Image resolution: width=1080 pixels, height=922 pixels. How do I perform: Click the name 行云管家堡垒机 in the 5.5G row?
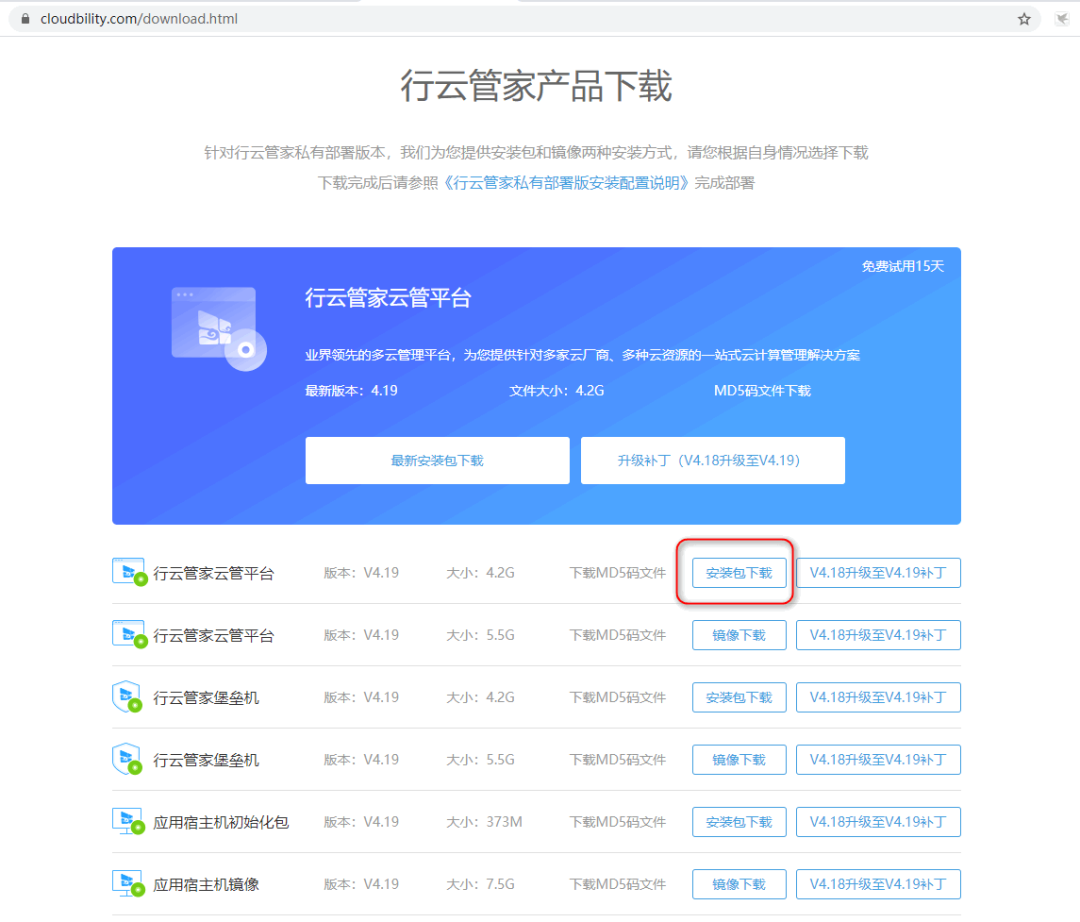coord(206,760)
